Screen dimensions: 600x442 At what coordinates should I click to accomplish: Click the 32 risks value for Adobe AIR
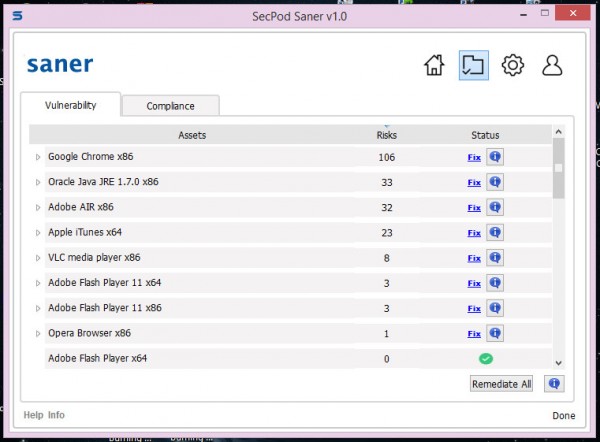tap(386, 208)
